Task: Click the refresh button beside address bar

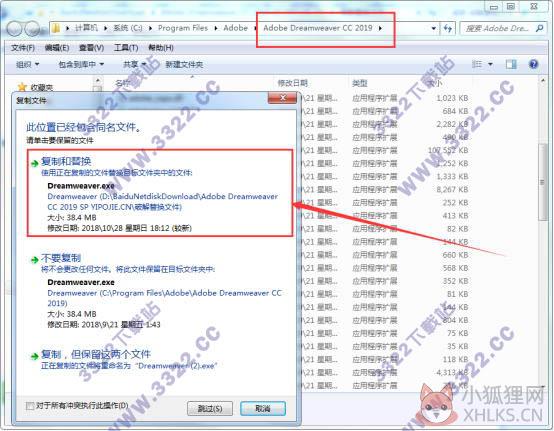Action: point(448,28)
